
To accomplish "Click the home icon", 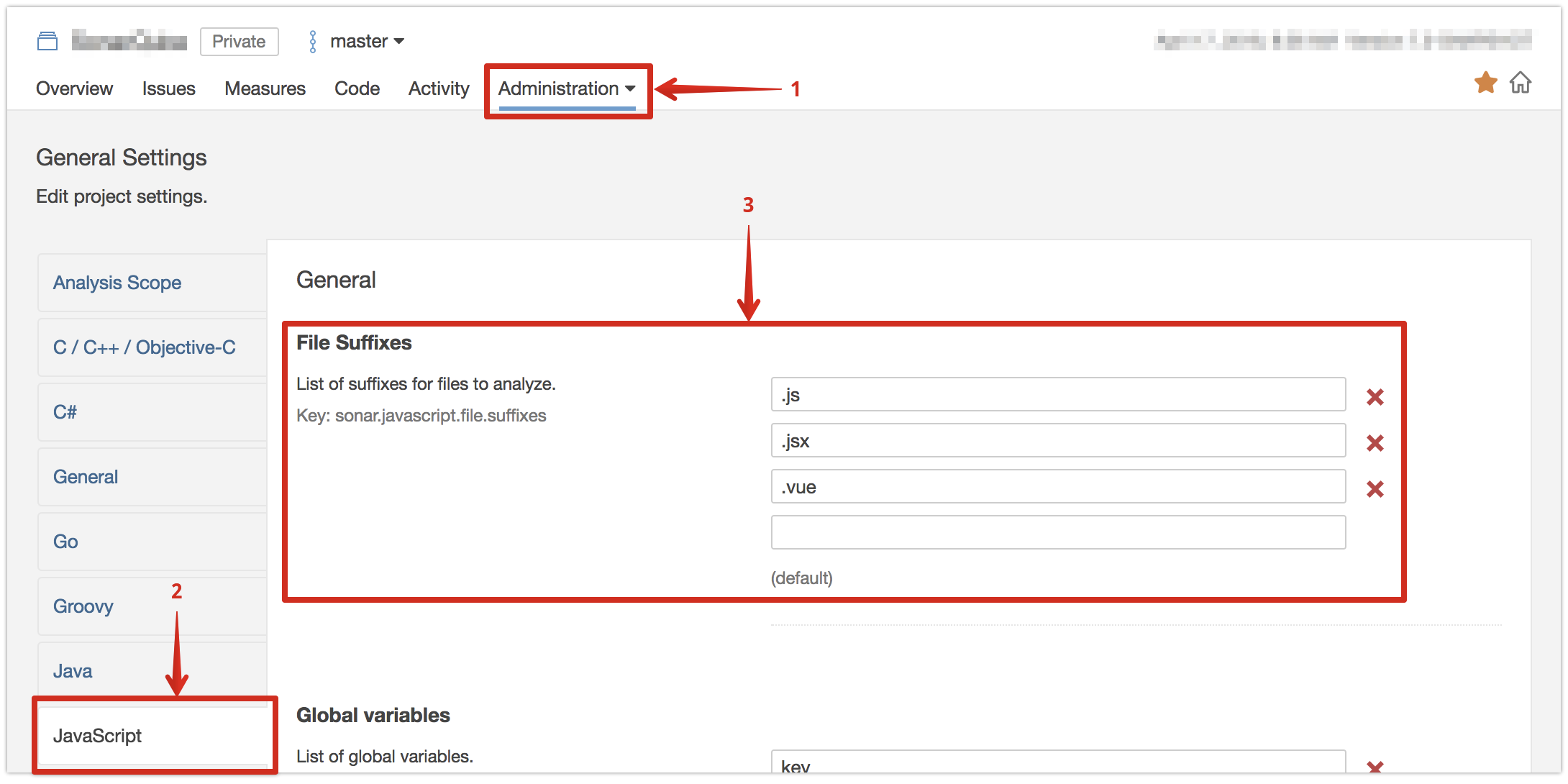I will tap(1520, 83).
